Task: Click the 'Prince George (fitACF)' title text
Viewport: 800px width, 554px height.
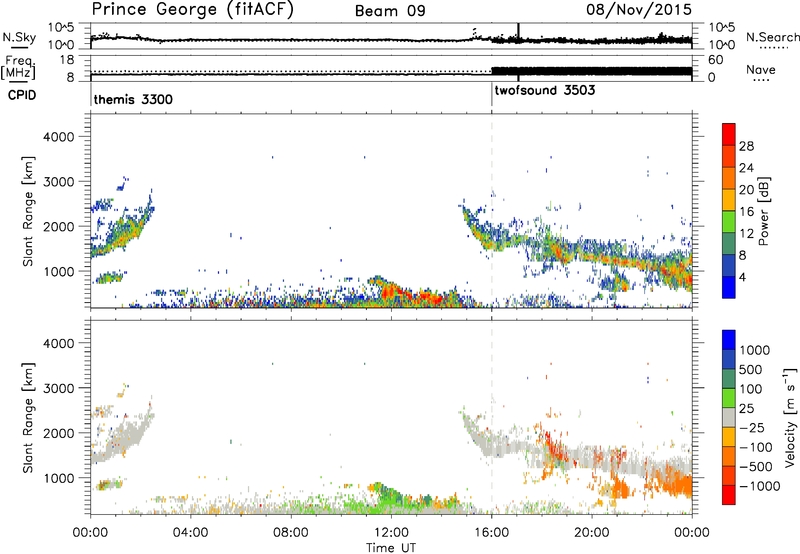Action: point(192,9)
